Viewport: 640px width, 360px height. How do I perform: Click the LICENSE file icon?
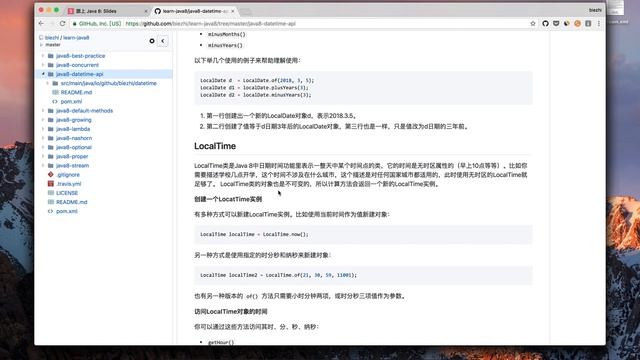(51, 193)
